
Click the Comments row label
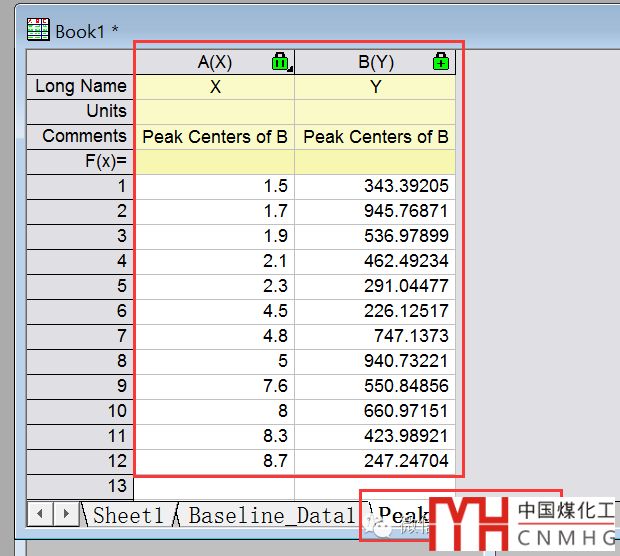(x=80, y=136)
